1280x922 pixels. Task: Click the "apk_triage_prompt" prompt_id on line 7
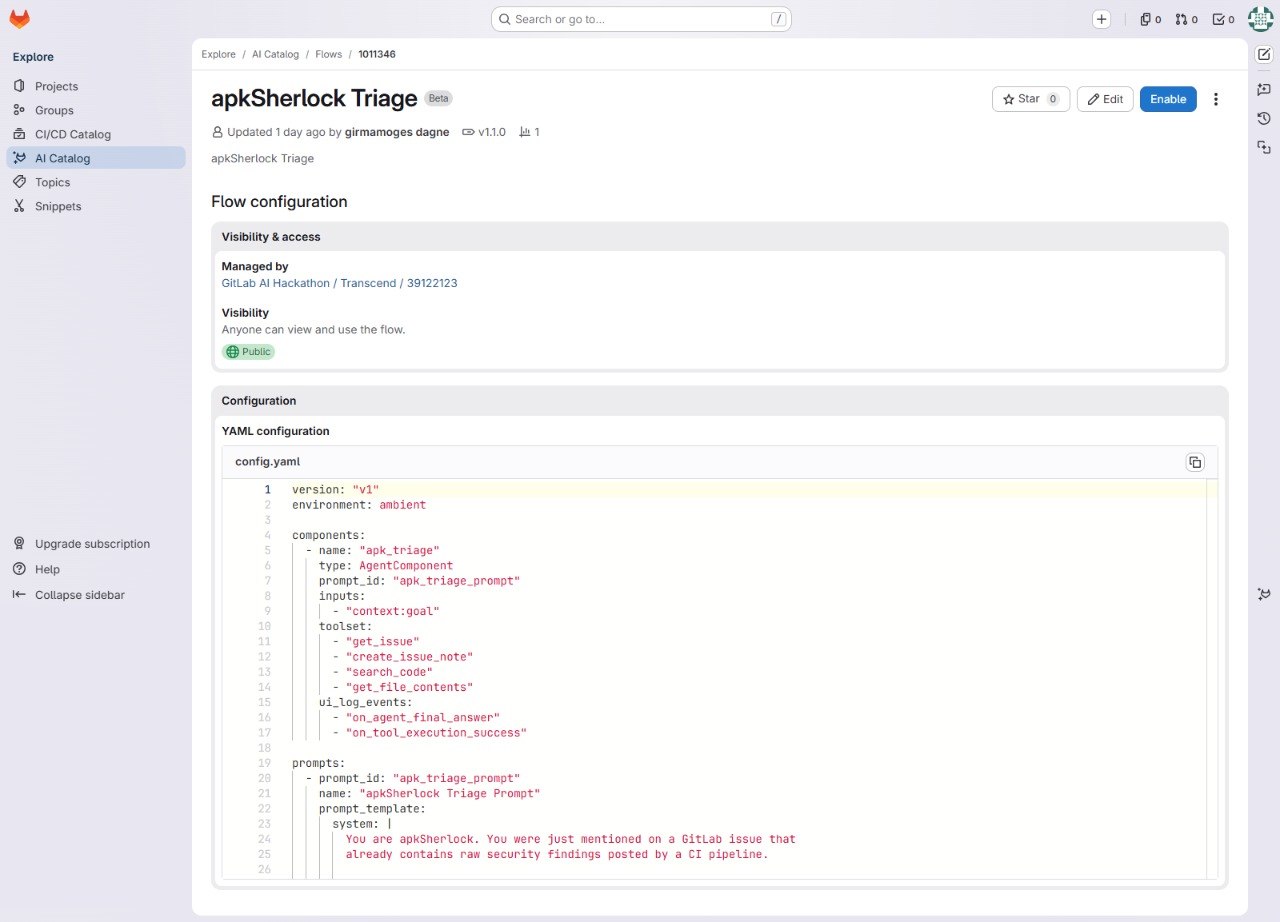coord(456,581)
